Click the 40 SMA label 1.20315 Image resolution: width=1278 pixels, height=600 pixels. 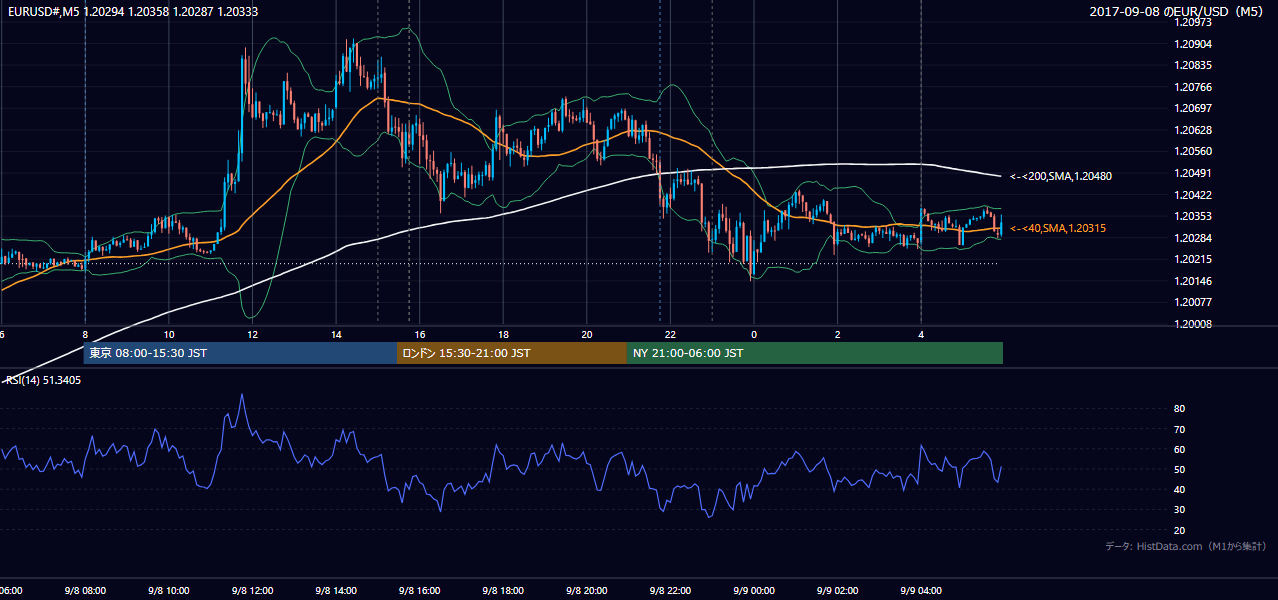point(1058,228)
